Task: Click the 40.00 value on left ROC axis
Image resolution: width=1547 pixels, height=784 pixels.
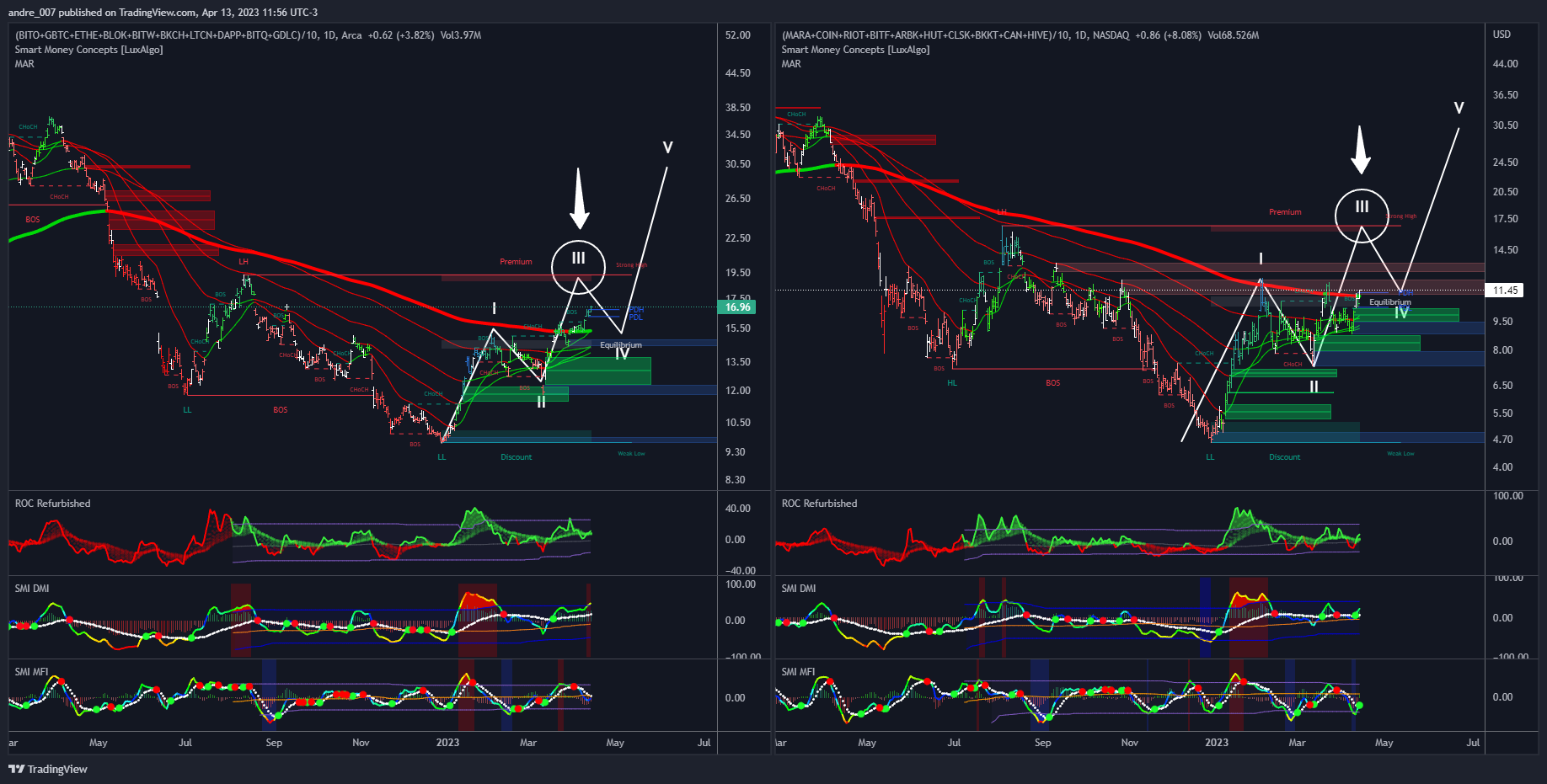Action: click(738, 509)
